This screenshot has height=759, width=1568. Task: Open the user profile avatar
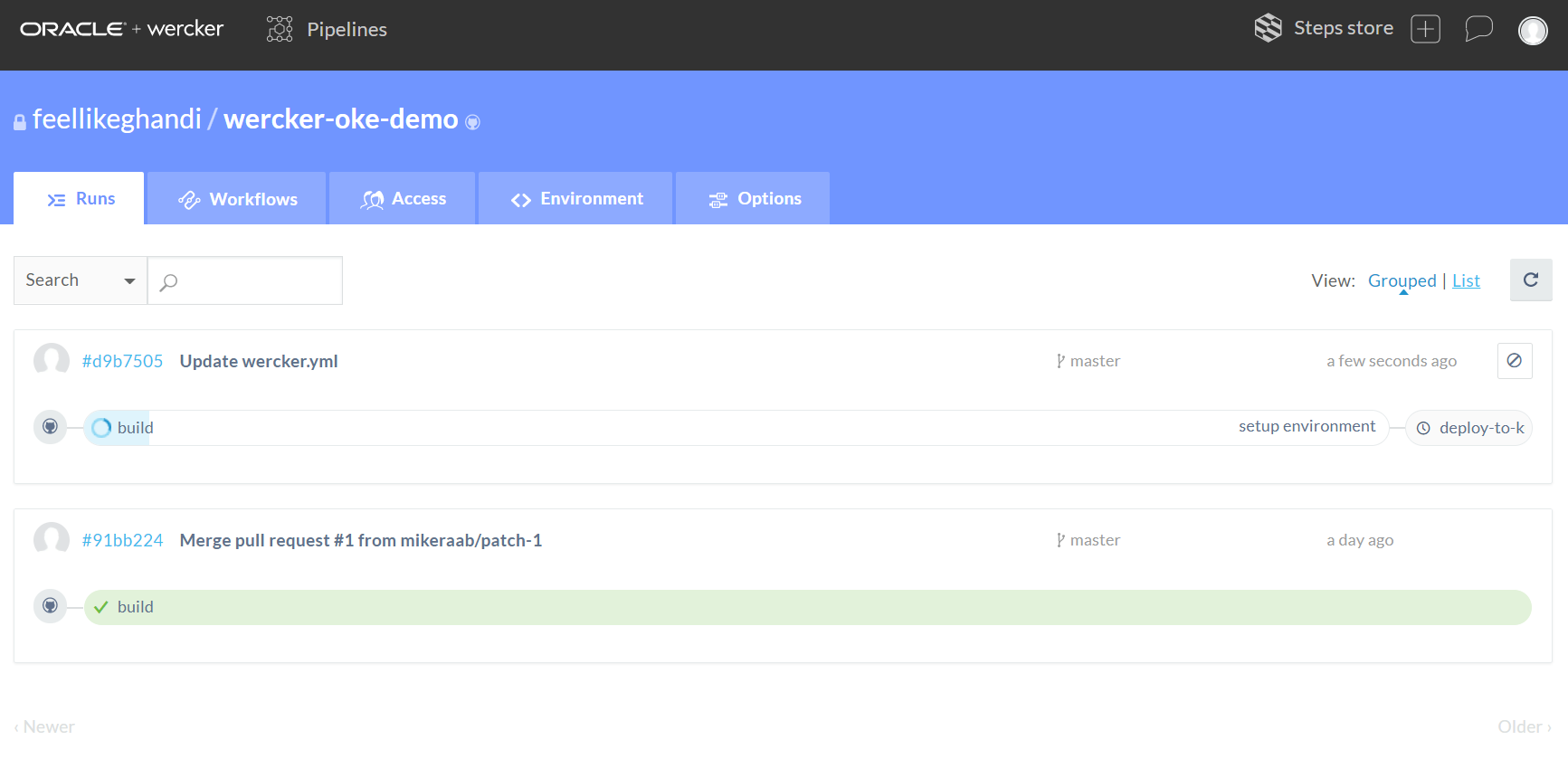tap(1533, 30)
